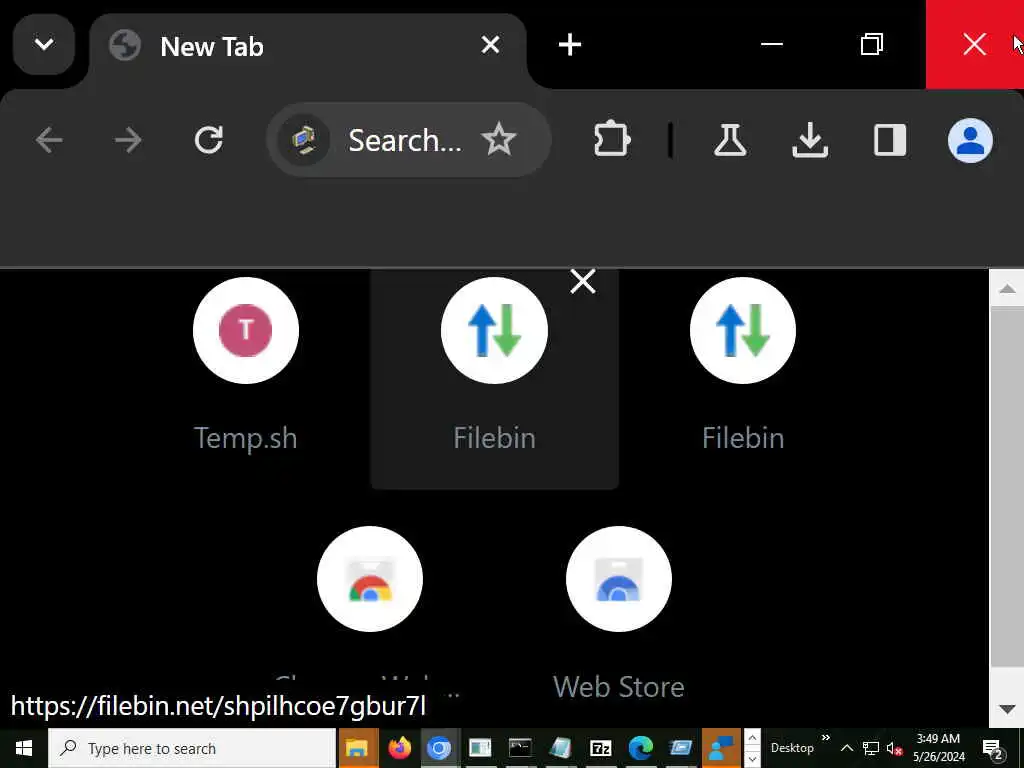This screenshot has width=1024, height=768.
Task: Go forward using the forward arrow
Action: (128, 140)
